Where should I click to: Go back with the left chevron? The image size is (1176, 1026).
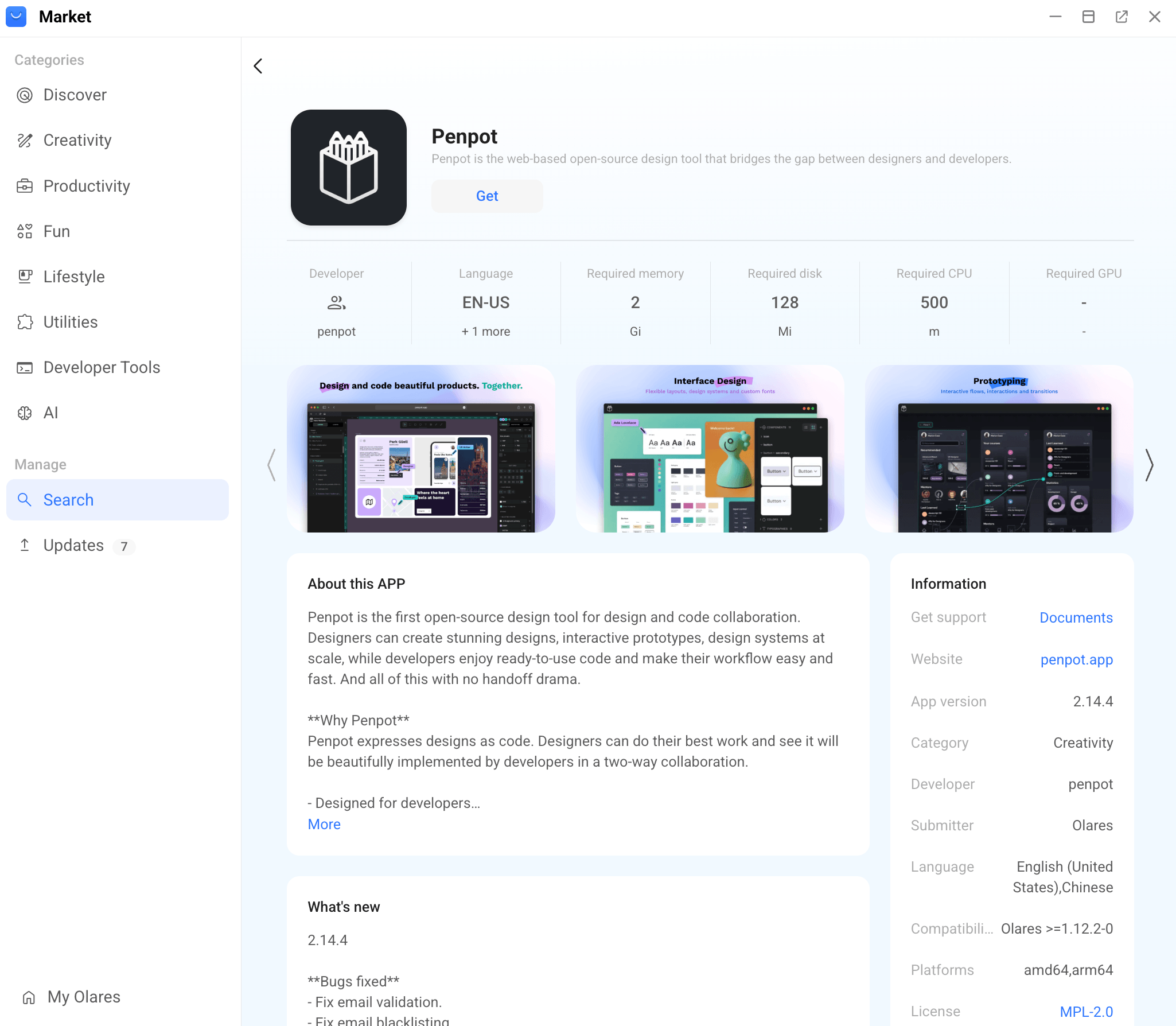coord(258,66)
